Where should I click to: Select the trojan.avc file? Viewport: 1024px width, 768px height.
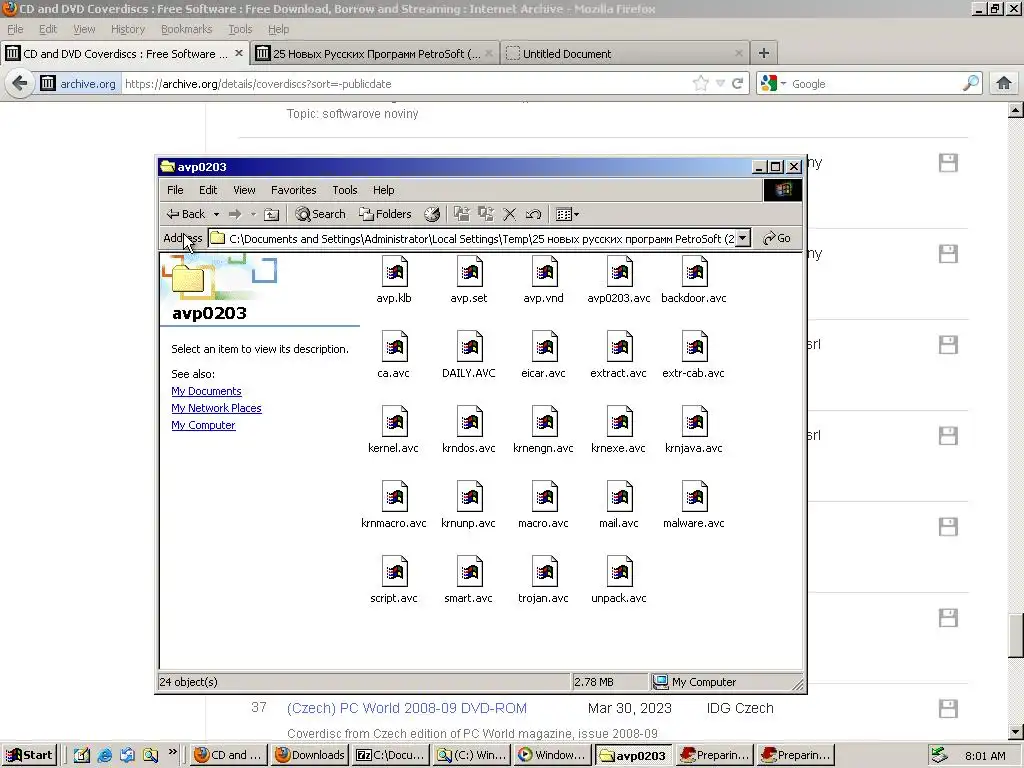tap(543, 581)
